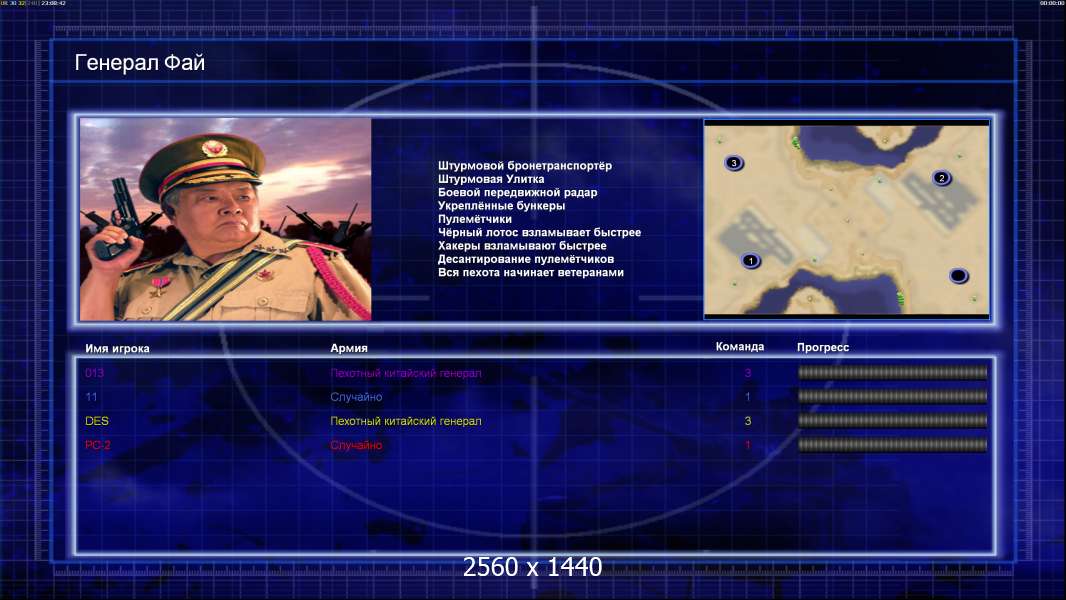Image resolution: width=1066 pixels, height=600 pixels.
Task: Click the "Имя игрока" column header
Action: pos(117,348)
